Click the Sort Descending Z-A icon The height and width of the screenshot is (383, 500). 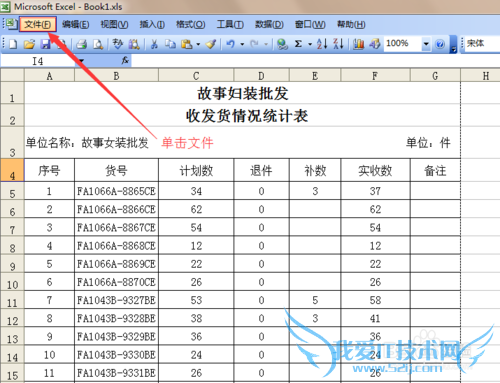pos(338,44)
